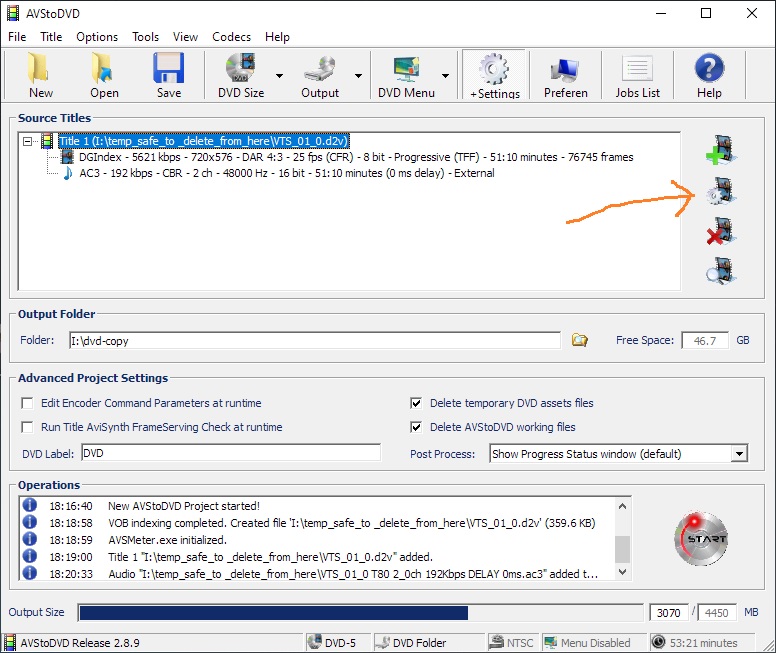Open the Title menu
Image resolution: width=776 pixels, height=653 pixels.
click(x=51, y=37)
